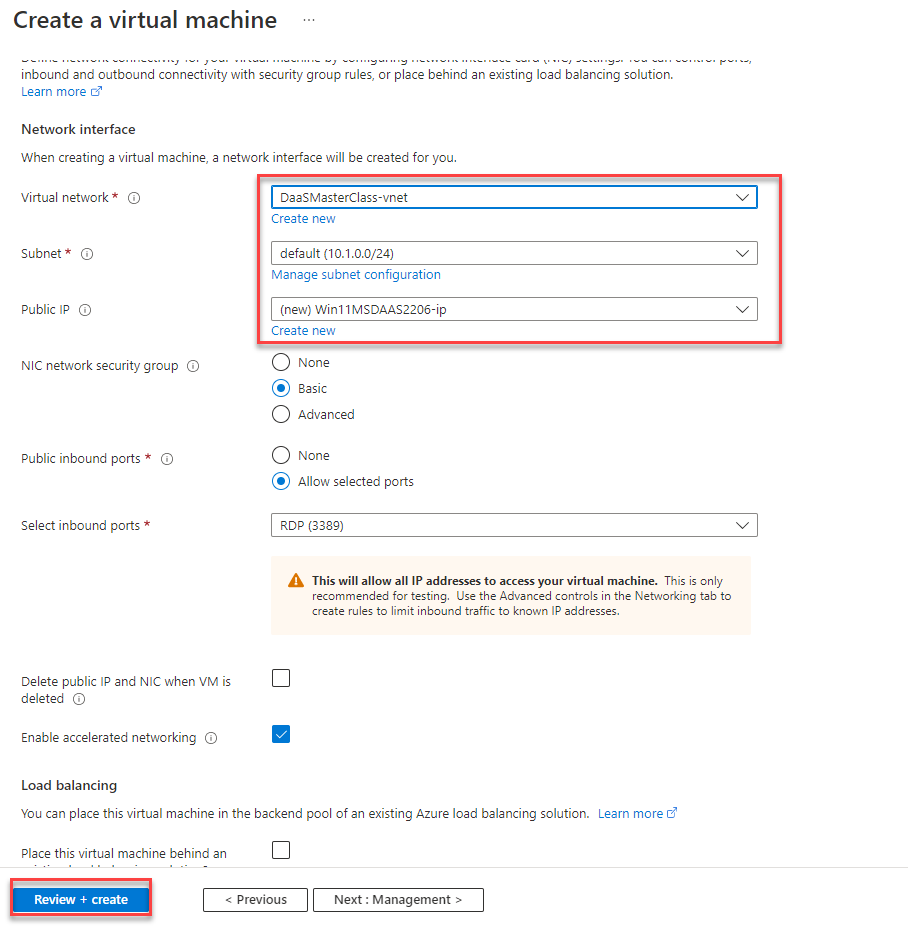
Task: Click info icon next to Subnet label
Action: tap(87, 254)
